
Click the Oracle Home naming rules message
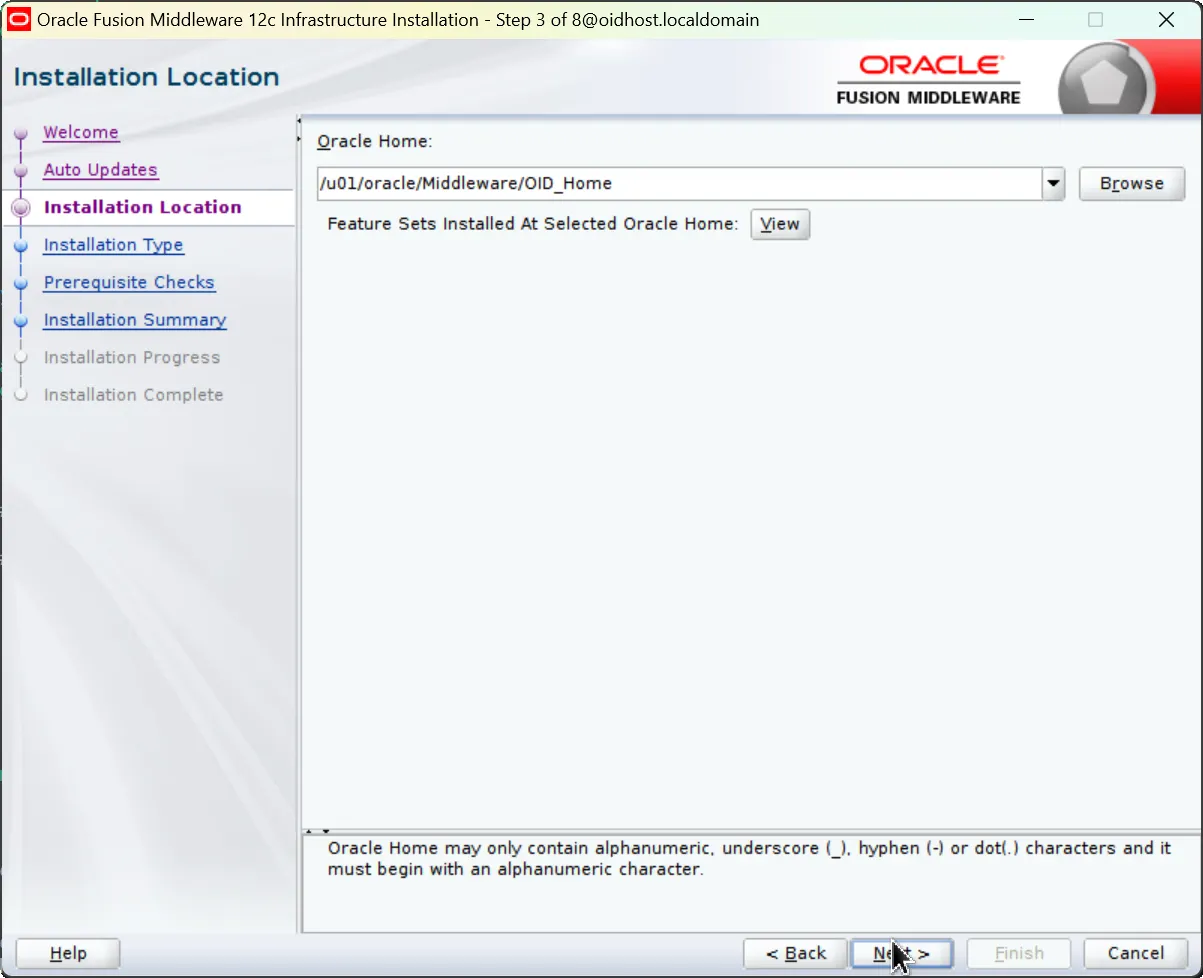click(x=750, y=859)
